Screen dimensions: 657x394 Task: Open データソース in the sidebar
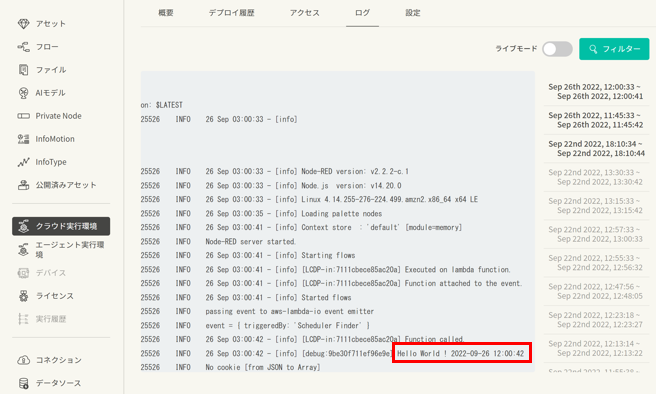58,383
